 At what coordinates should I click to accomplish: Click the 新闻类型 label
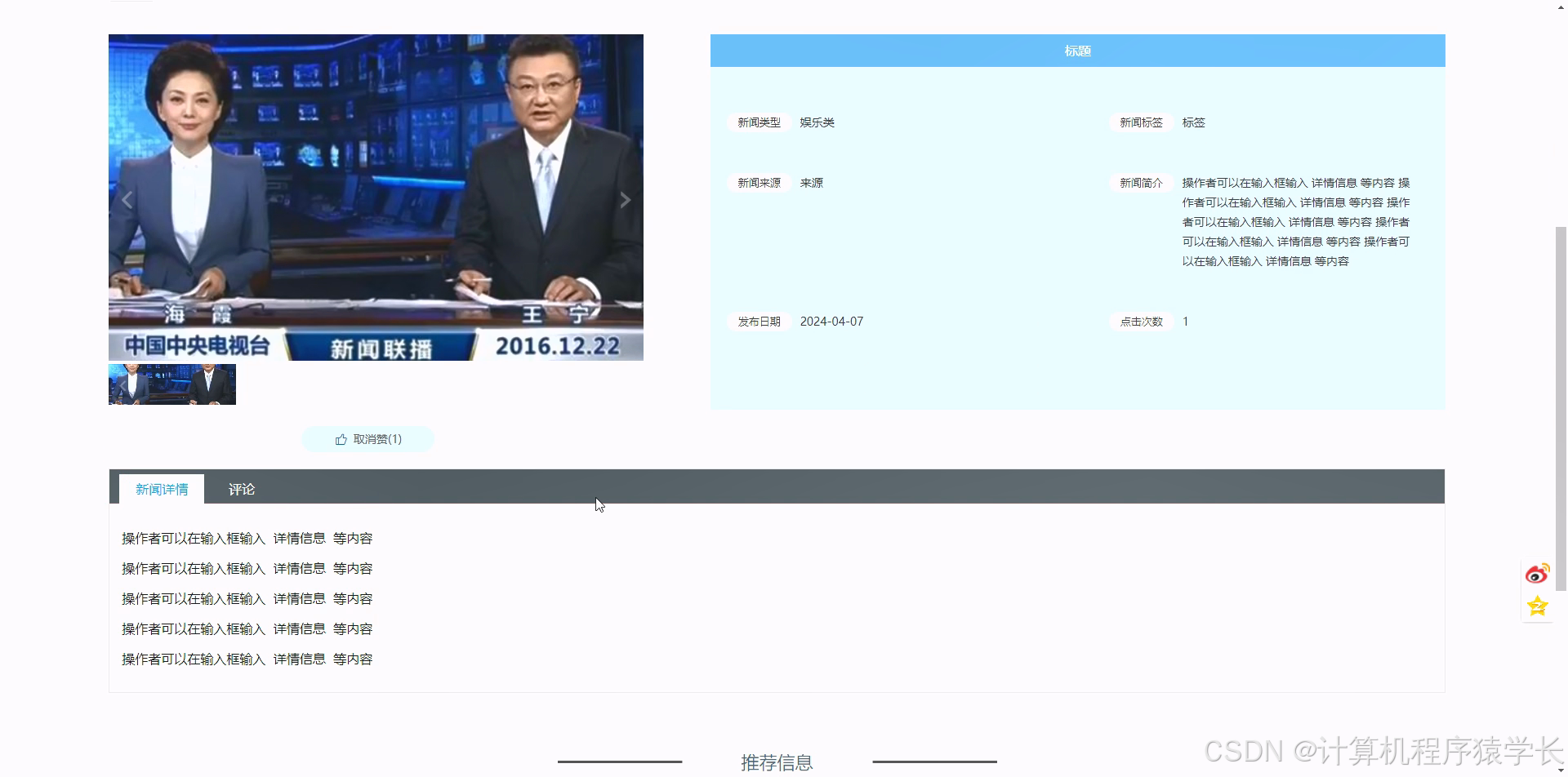759,122
